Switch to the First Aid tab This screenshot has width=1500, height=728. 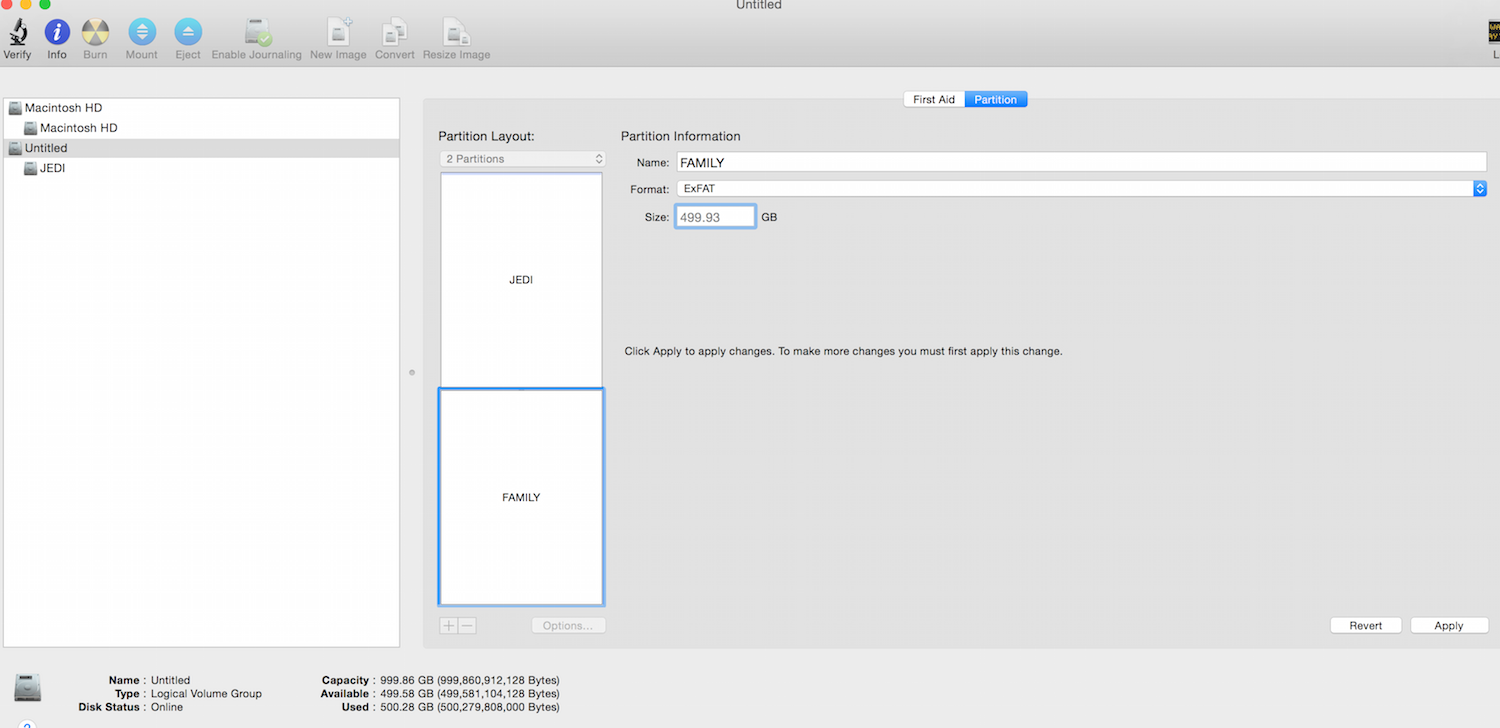tap(934, 100)
